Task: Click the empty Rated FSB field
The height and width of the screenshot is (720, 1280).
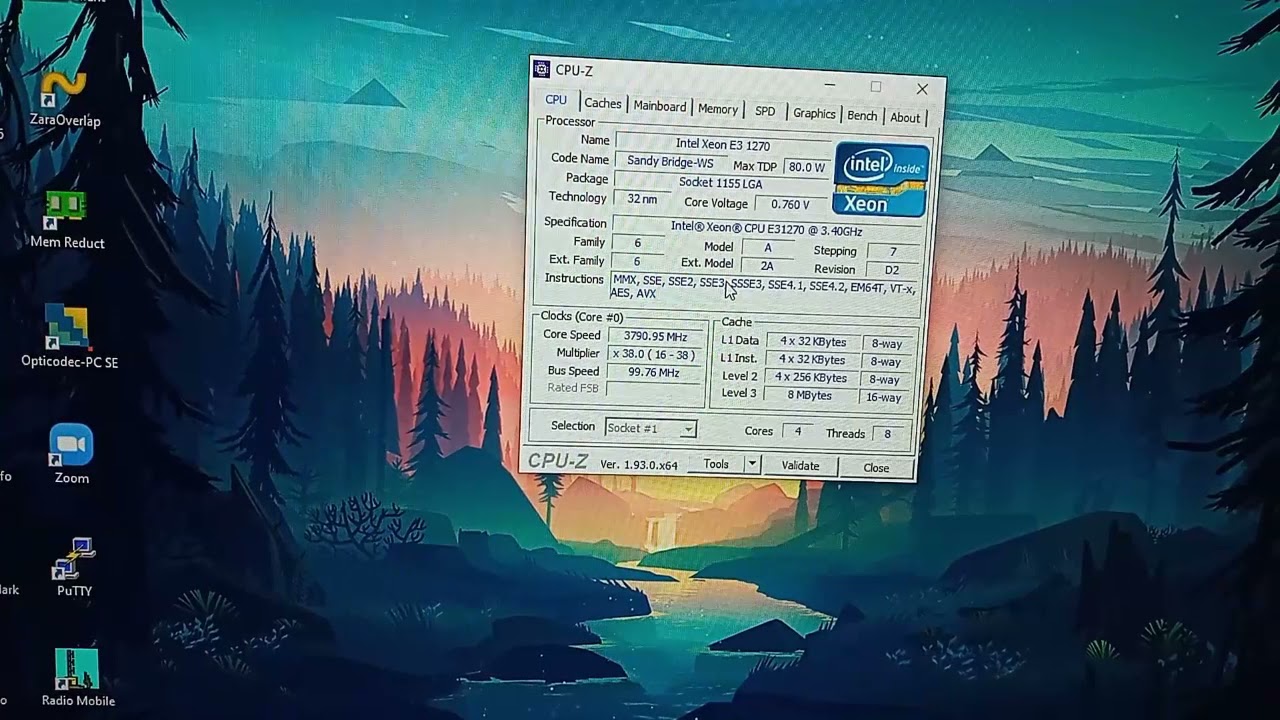Action: tap(654, 390)
